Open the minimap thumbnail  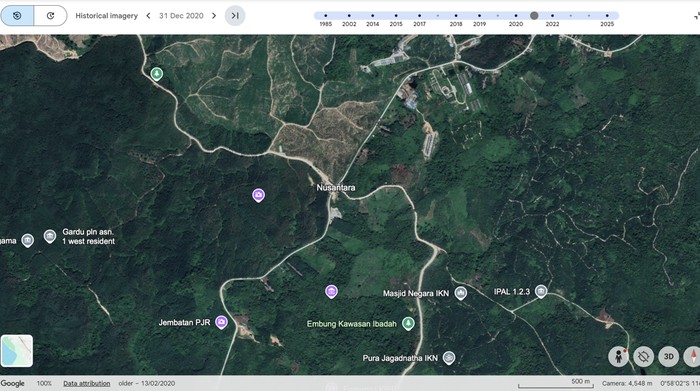pos(17,351)
